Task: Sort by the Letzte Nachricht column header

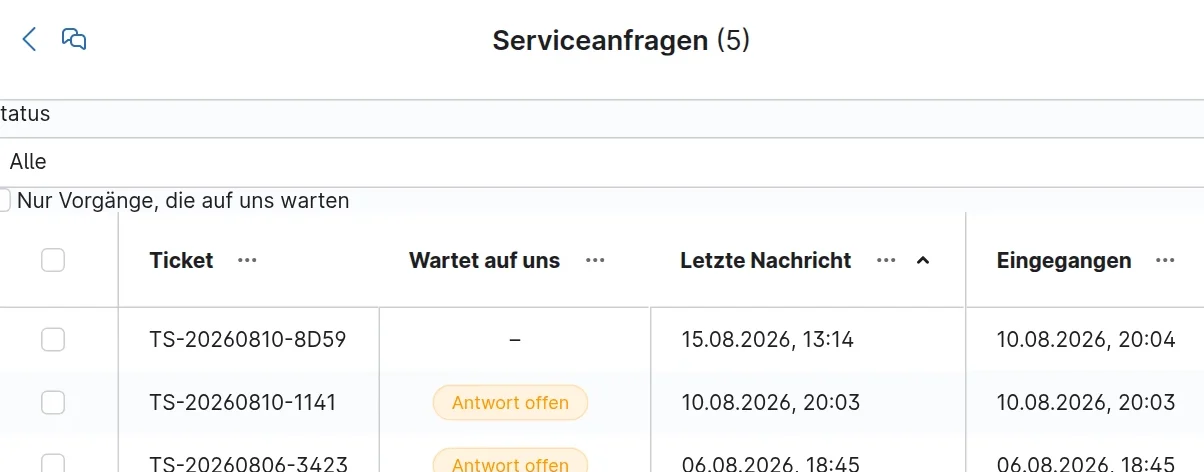Action: click(x=766, y=261)
